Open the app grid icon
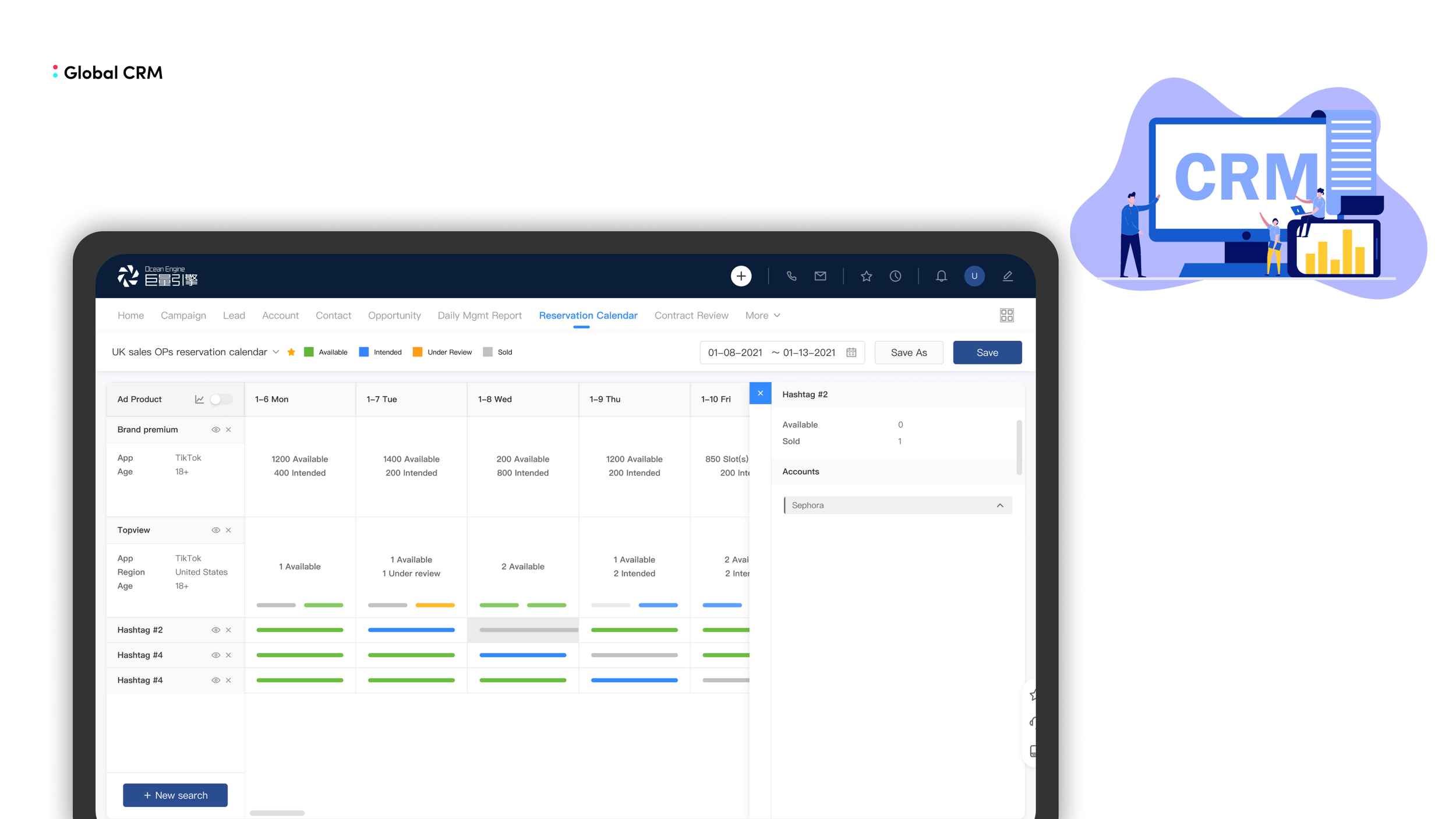 coord(1006,315)
